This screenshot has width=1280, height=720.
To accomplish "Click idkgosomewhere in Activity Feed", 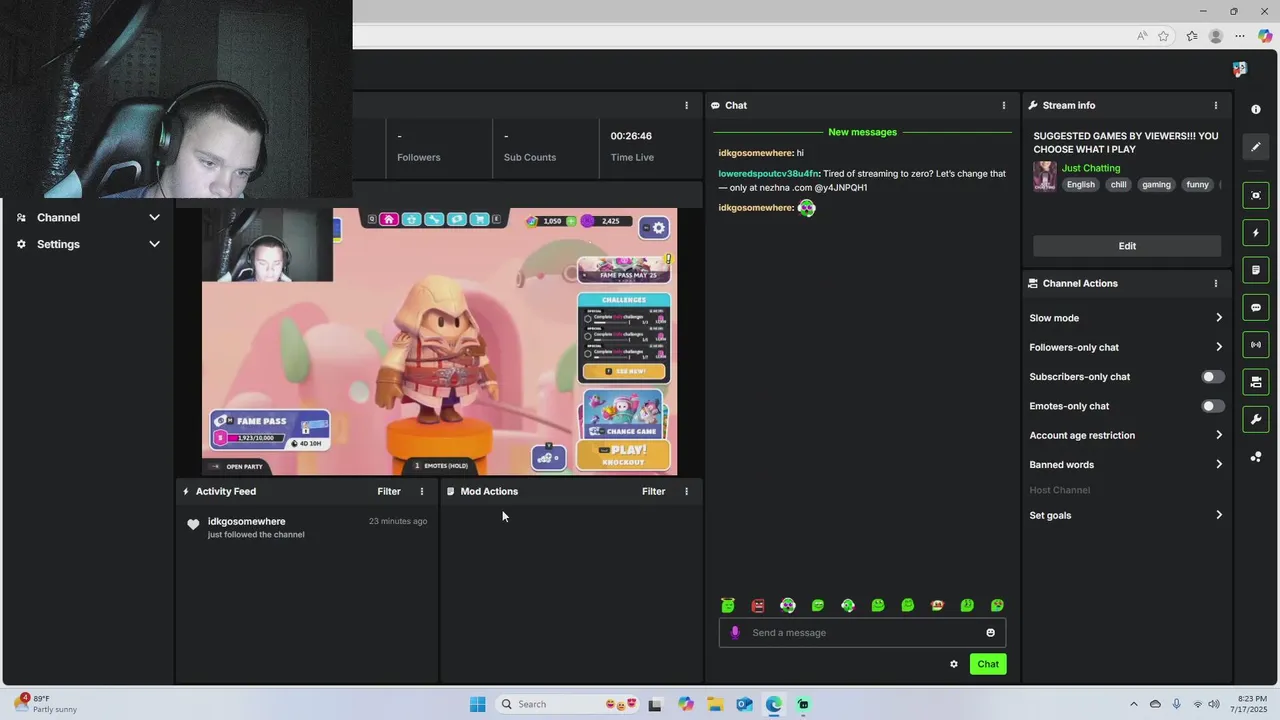I will (x=246, y=521).
